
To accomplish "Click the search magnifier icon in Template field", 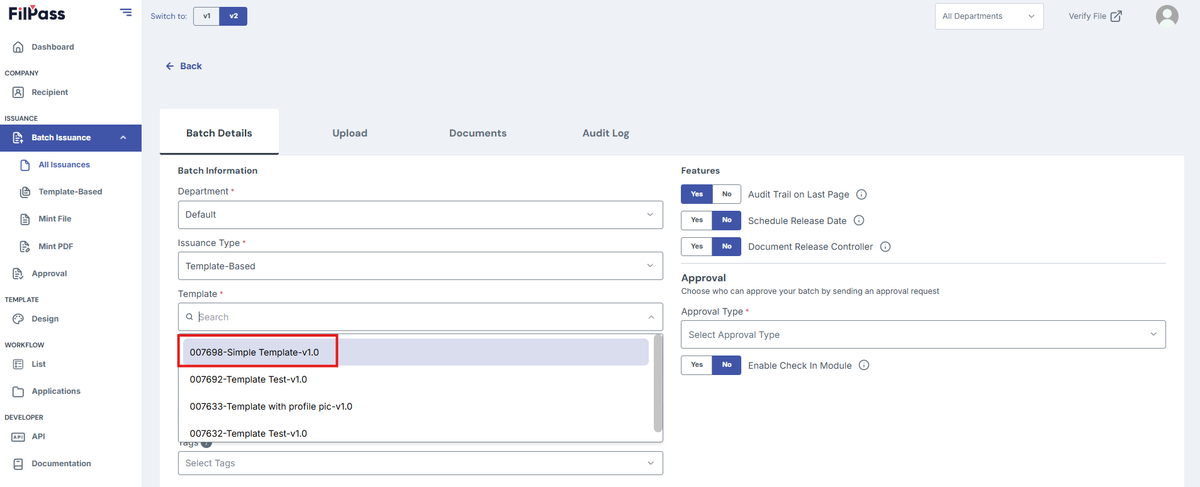I will click(190, 317).
